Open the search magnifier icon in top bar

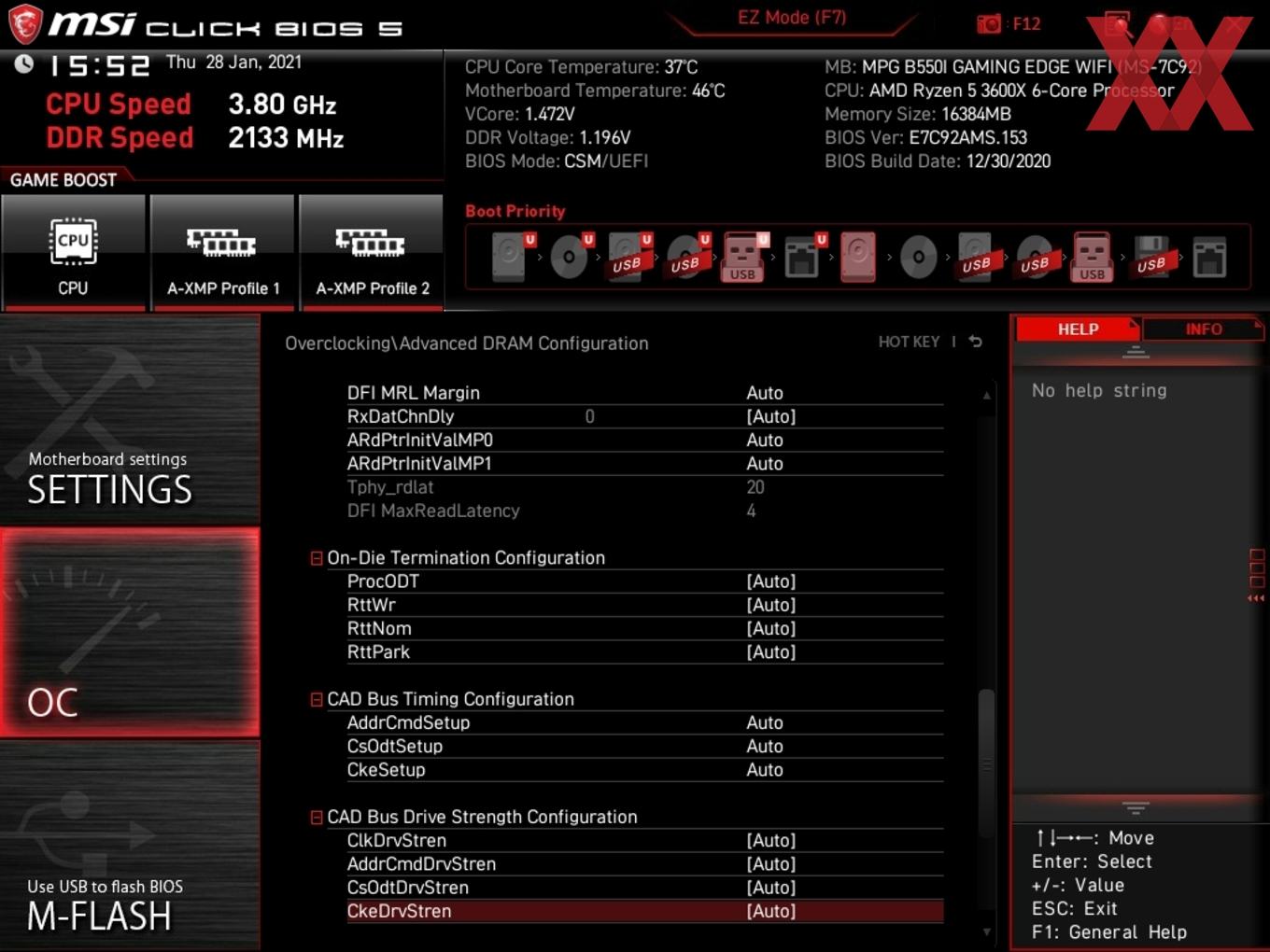click(1117, 24)
